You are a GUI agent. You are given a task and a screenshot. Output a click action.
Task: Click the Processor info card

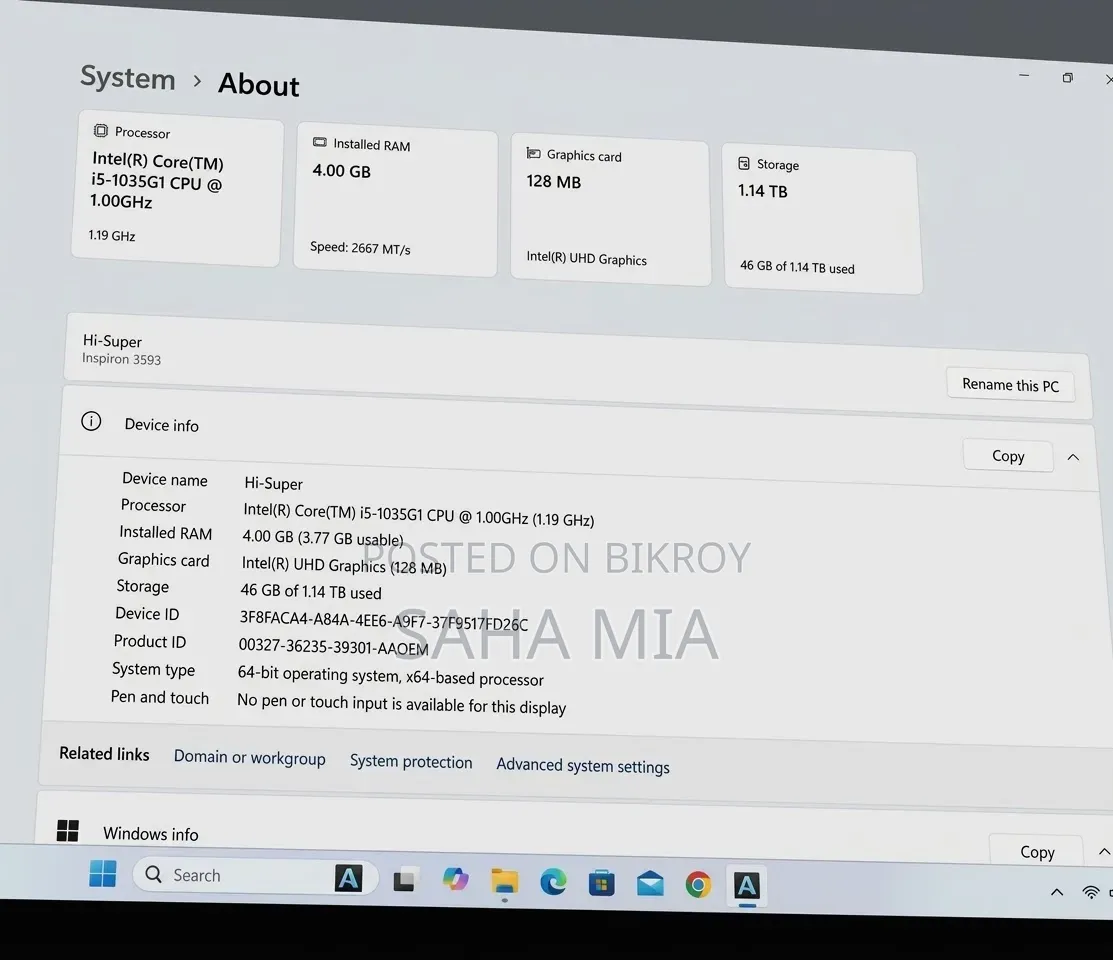176,188
